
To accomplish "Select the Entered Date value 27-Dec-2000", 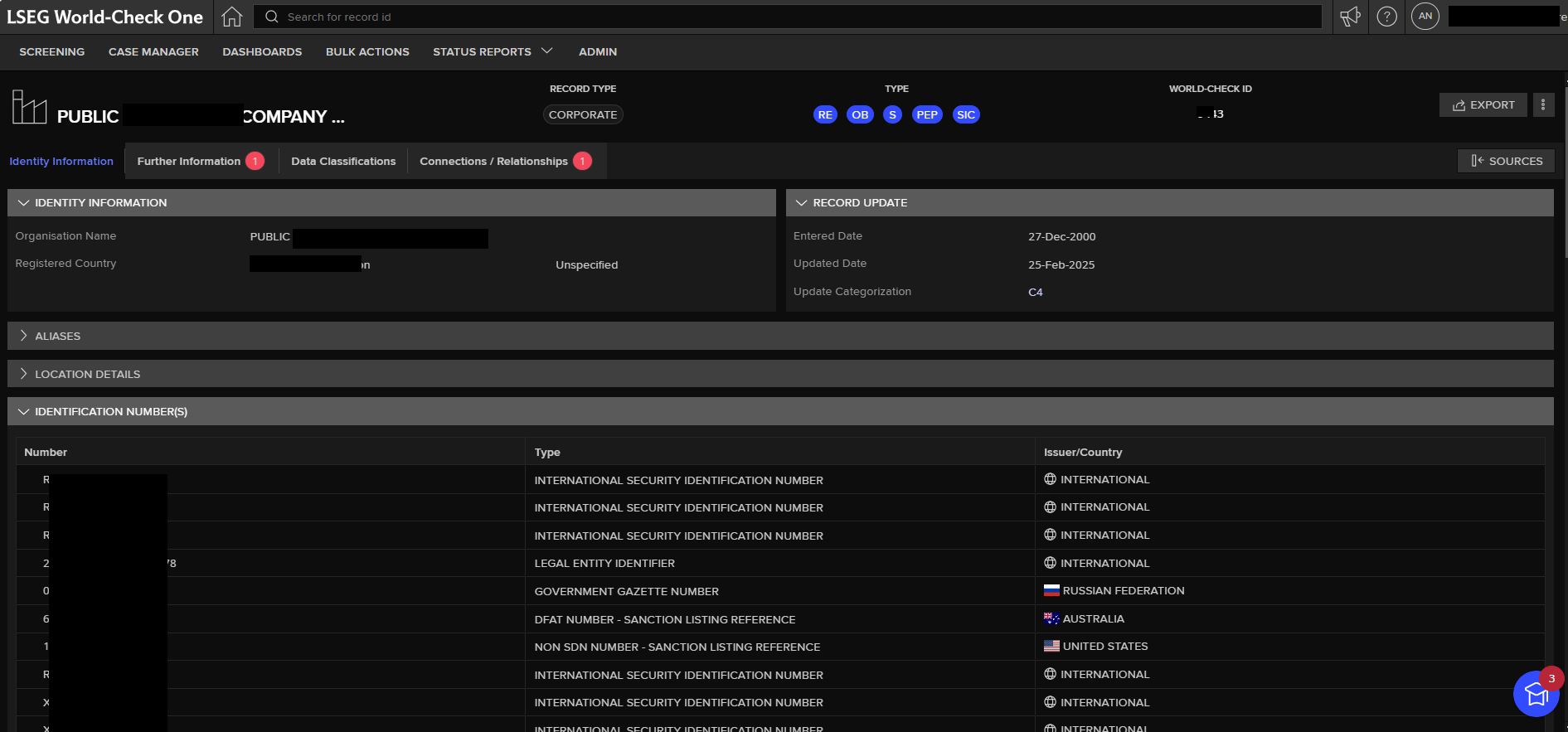I will [1062, 236].
